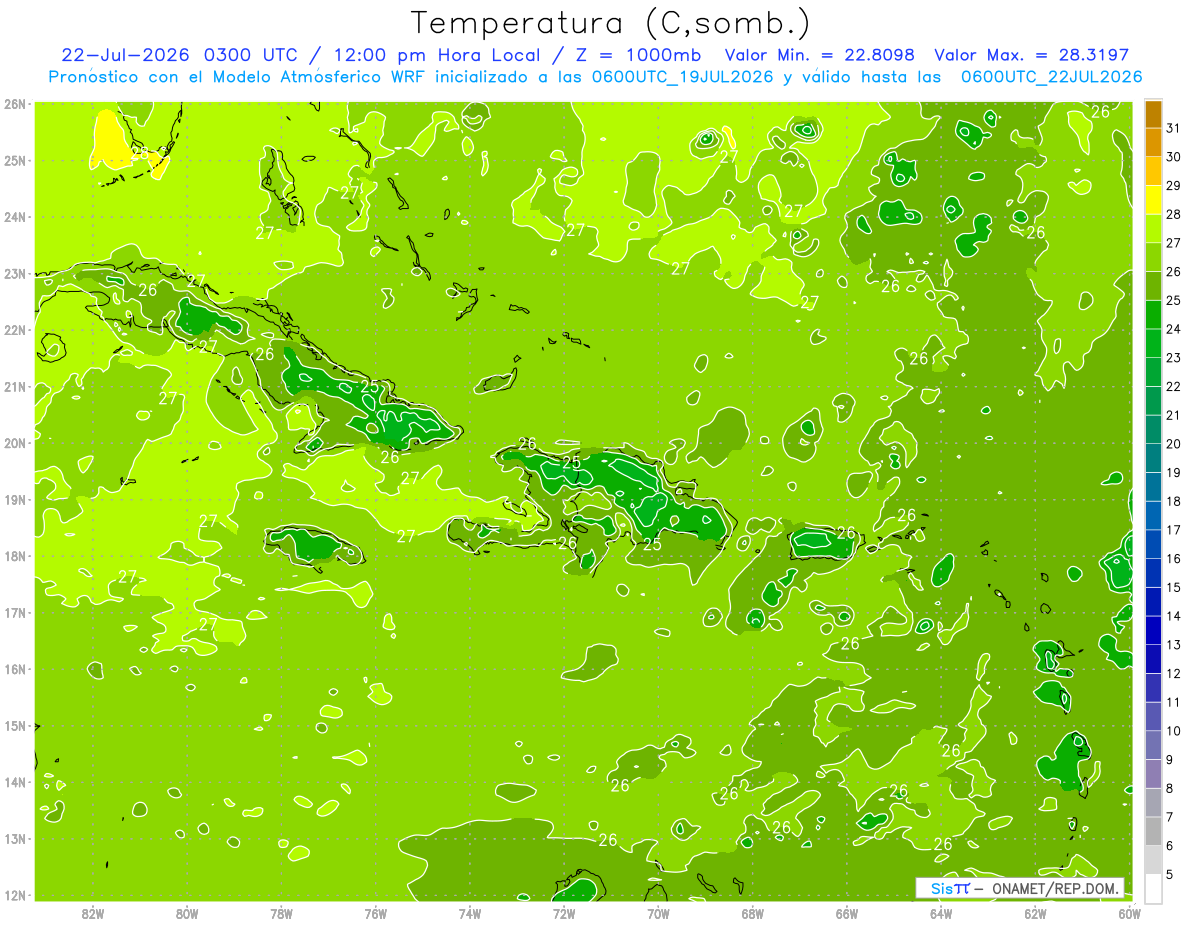The image size is (1200, 927).
Task: Click the '22N' latitude axis label
Action: [14, 330]
